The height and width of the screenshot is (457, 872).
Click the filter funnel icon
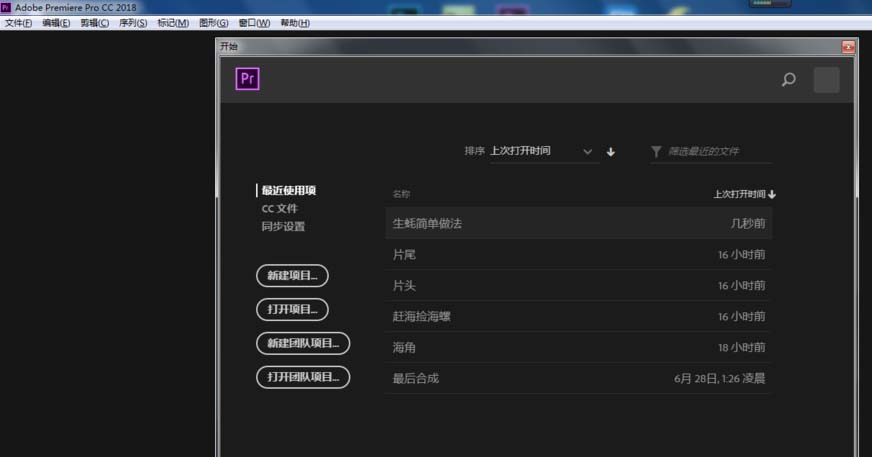[x=656, y=151]
